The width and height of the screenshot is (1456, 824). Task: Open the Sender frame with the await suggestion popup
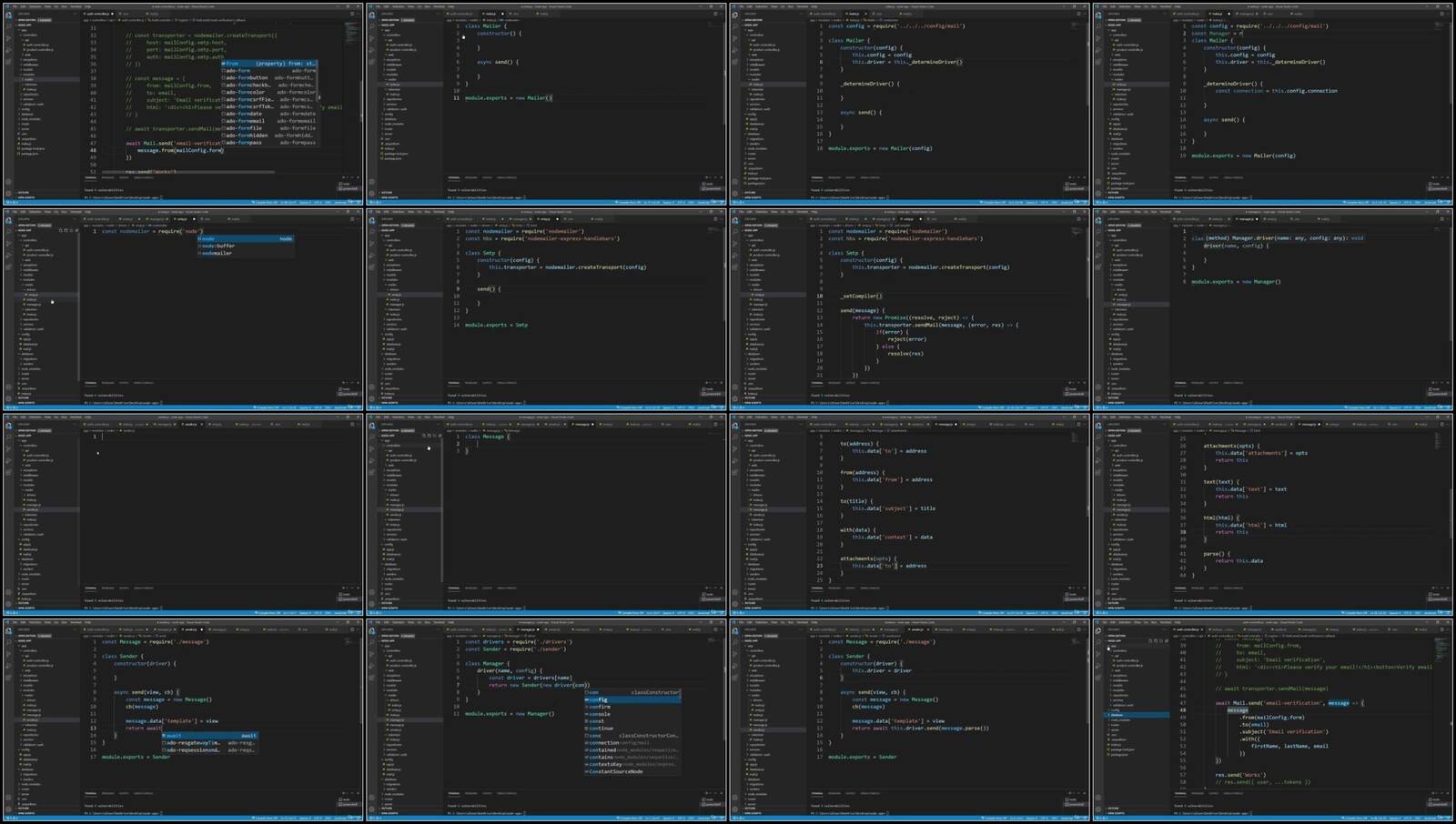click(183, 720)
